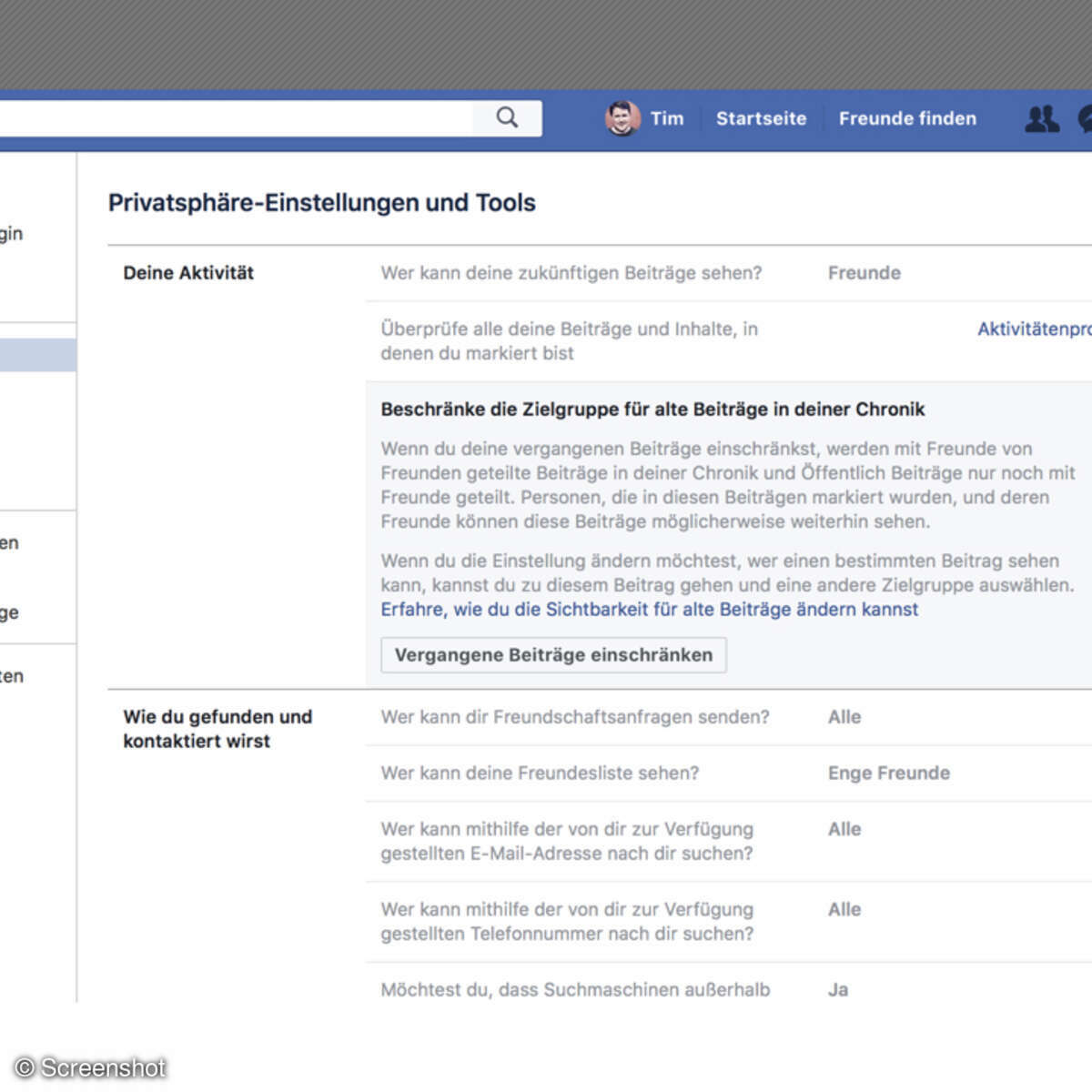Screen dimensions: 1092x1092
Task: Expand 'Wer kann dir Freundschaftsanfragen senden?' row
Action: point(574,717)
